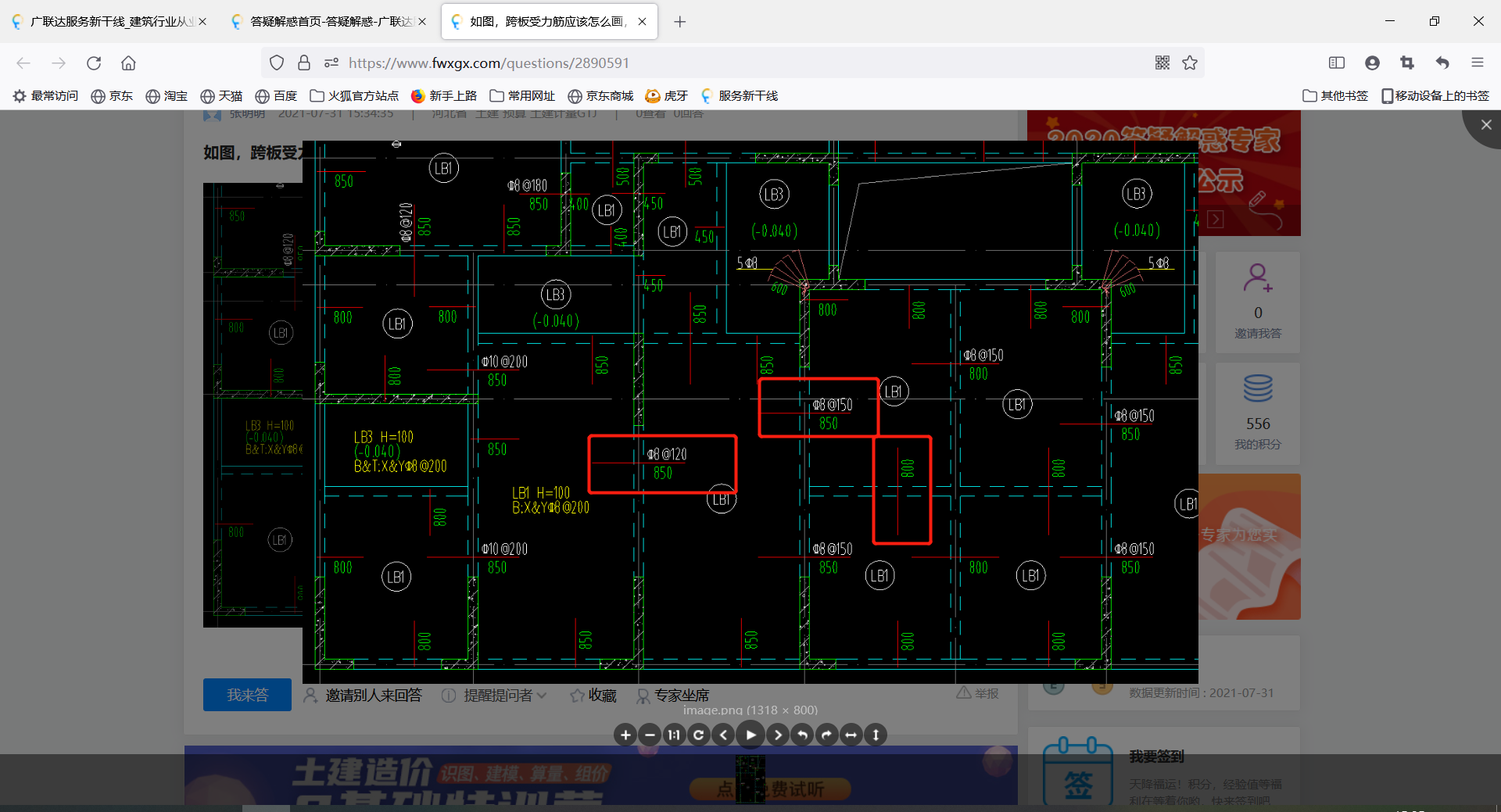Bookmark this page with star
This screenshot has height=812, width=1501.
click(x=1190, y=63)
